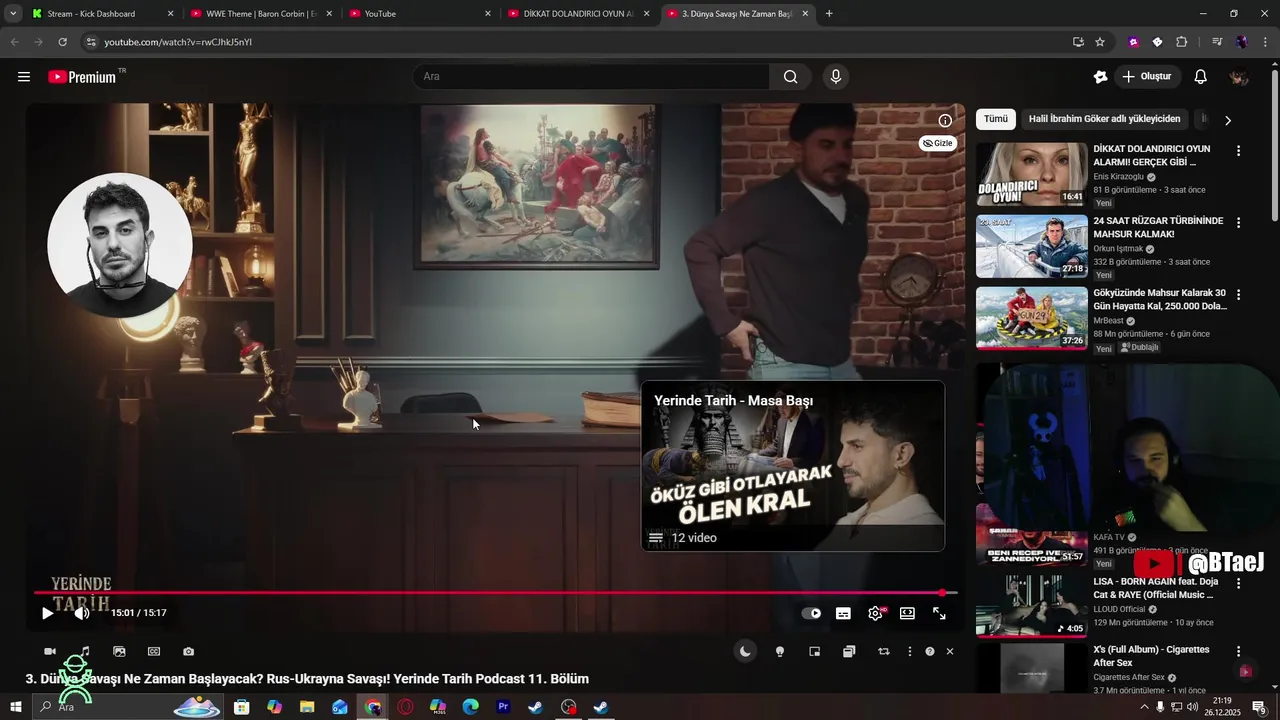Open Chrome three-dot menu

tap(1264, 42)
